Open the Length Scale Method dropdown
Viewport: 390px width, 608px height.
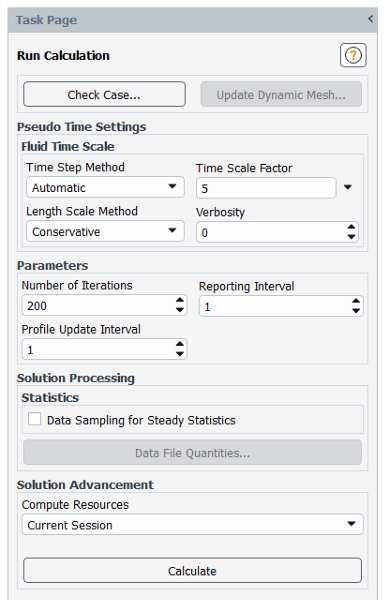pyautogui.click(x=105, y=231)
